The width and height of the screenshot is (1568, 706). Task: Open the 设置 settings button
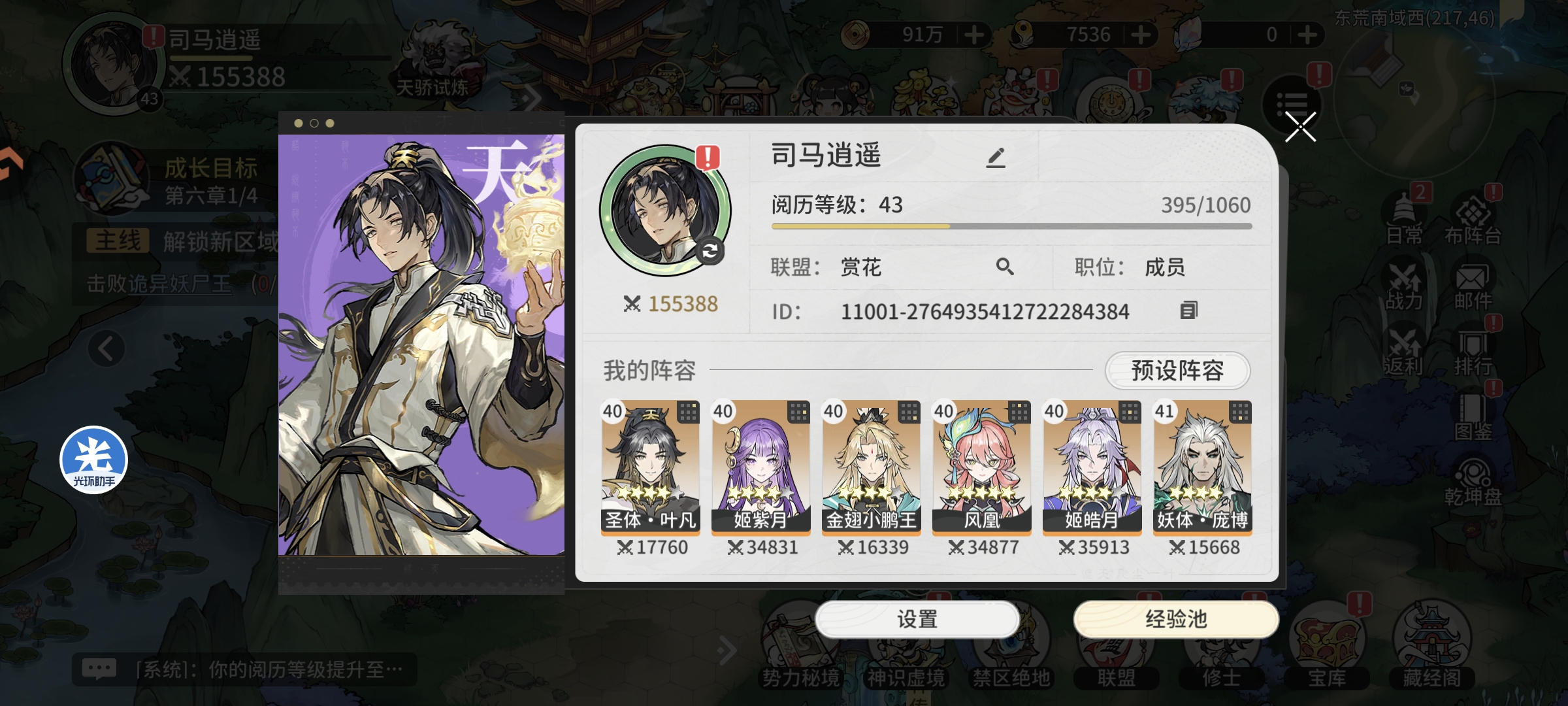coord(917,619)
